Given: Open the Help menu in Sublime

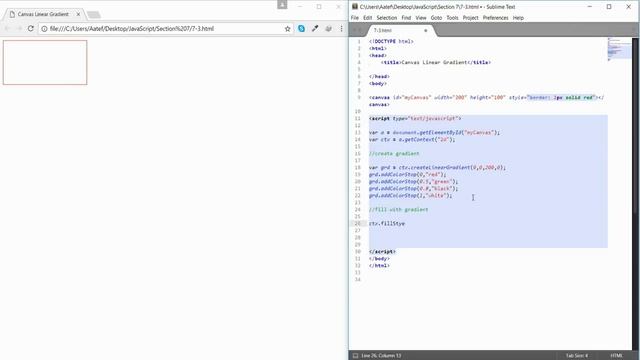Looking at the screenshot, I should (518, 18).
